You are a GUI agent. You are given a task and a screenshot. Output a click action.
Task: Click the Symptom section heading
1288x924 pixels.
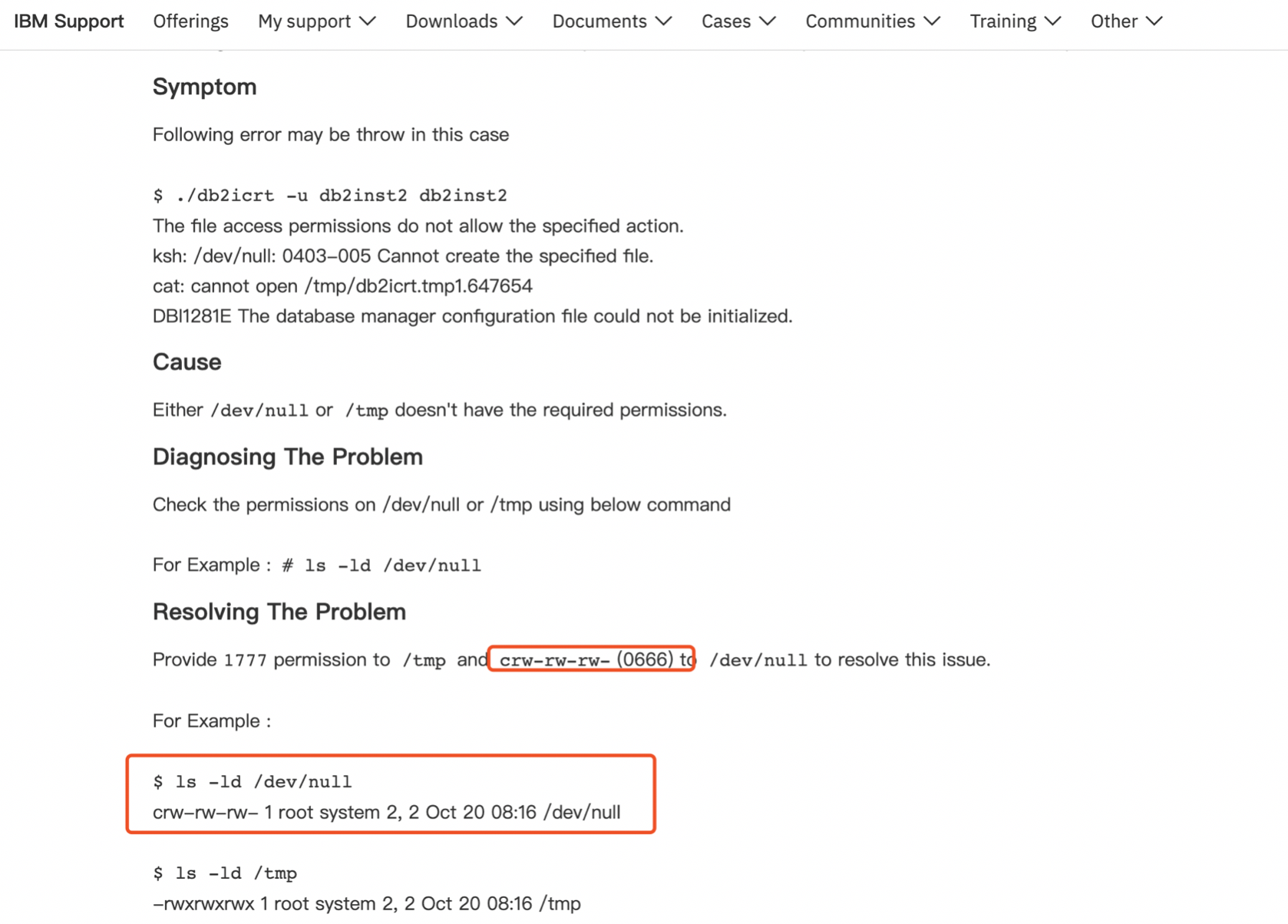coord(204,87)
